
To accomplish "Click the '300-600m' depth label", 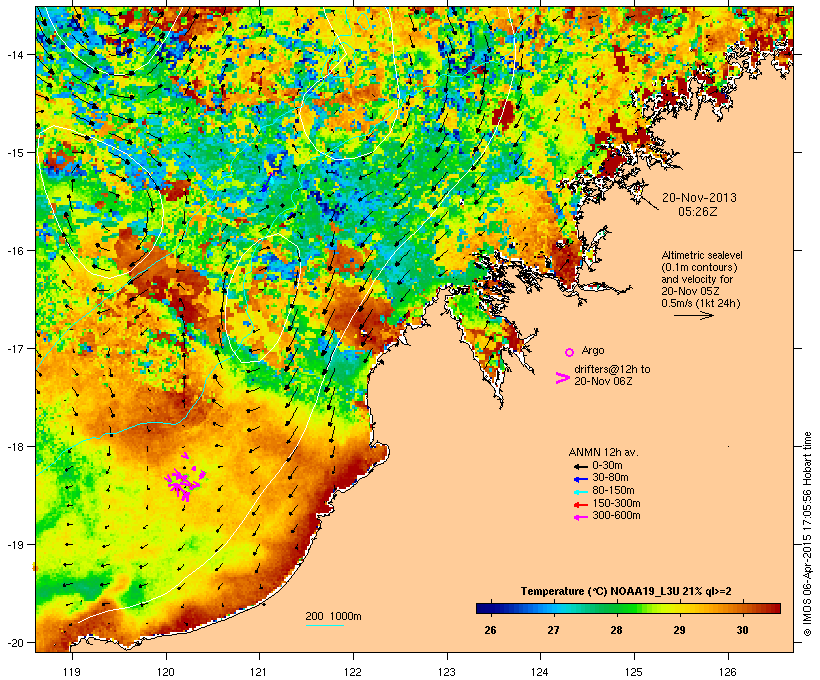I will (616, 516).
